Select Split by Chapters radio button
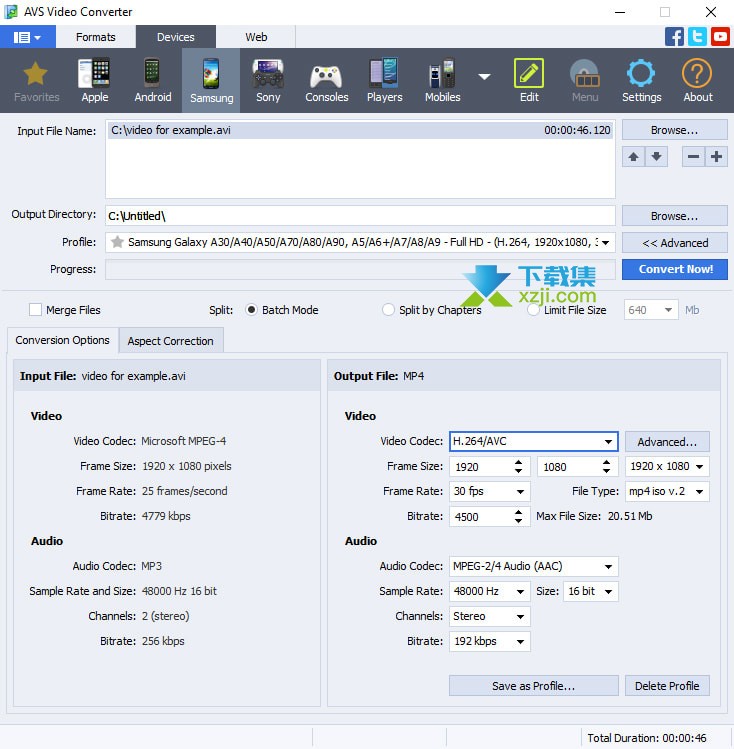Screen dimensions: 734x749 tap(388, 310)
